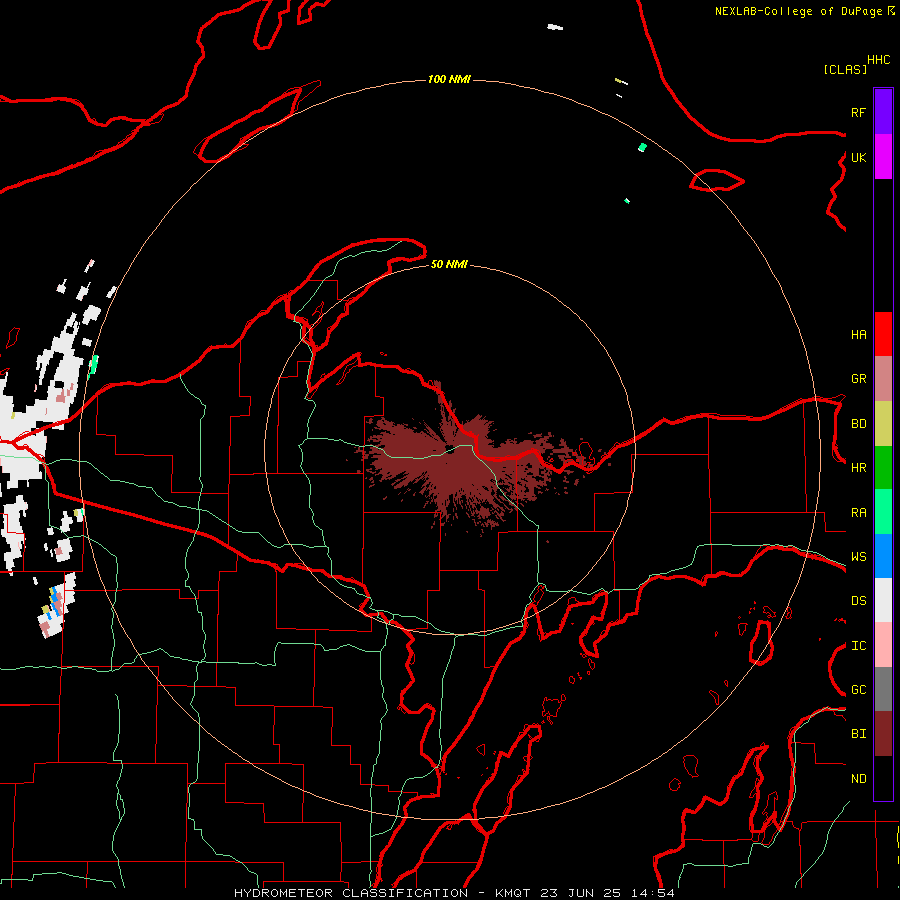Screen dimensions: 900x900
Task: Click the GR legend color swatch
Action: coord(883,378)
